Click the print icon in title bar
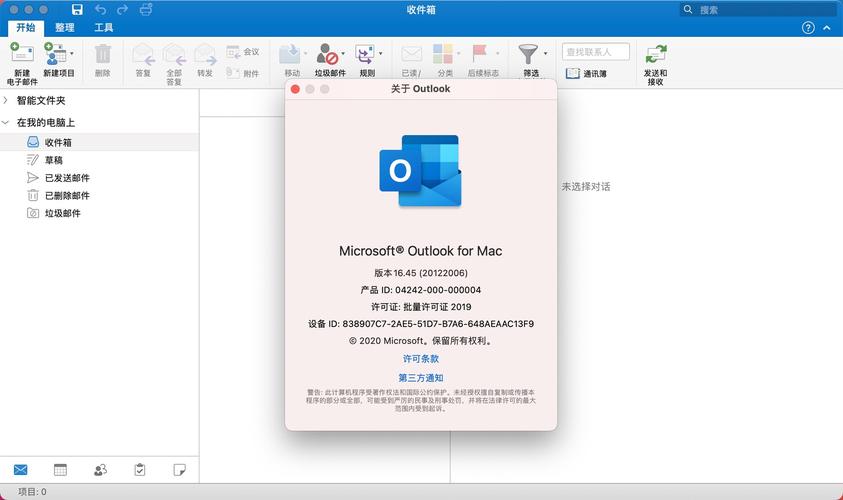 tap(146, 9)
